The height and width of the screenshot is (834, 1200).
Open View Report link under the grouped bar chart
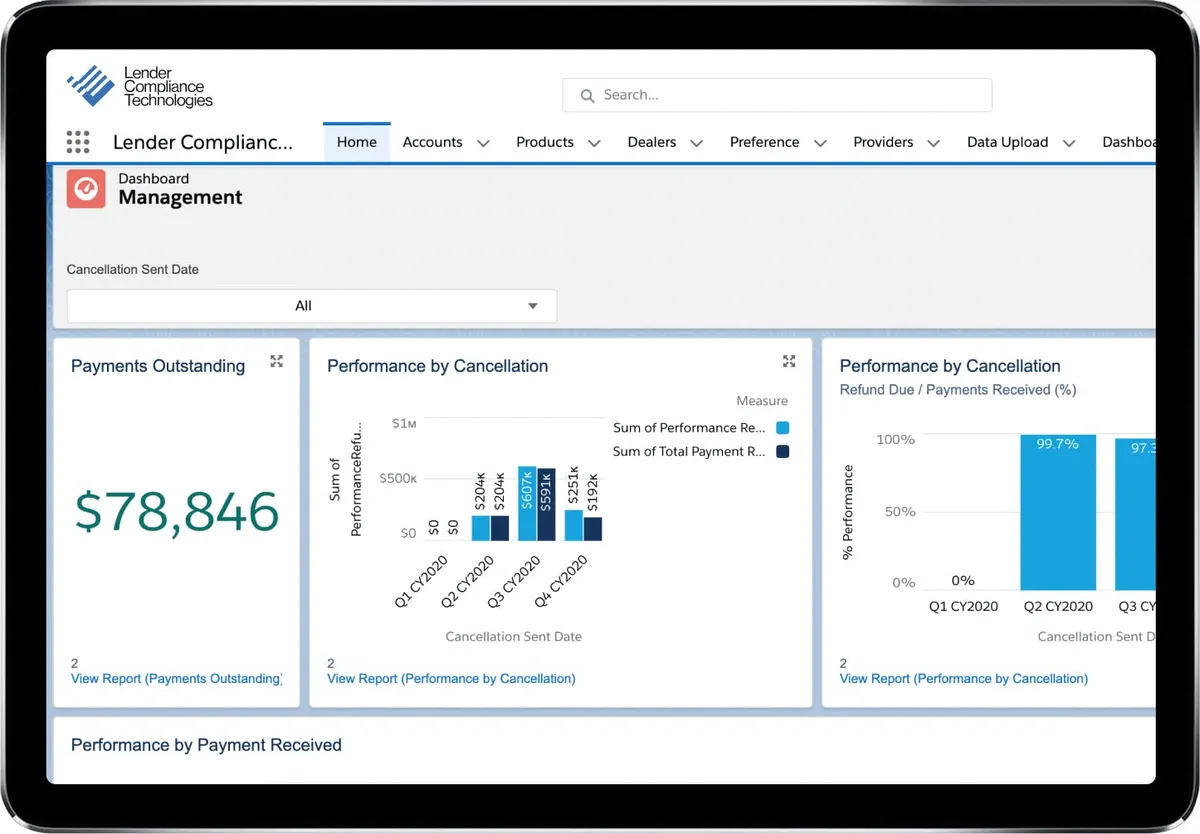(451, 679)
